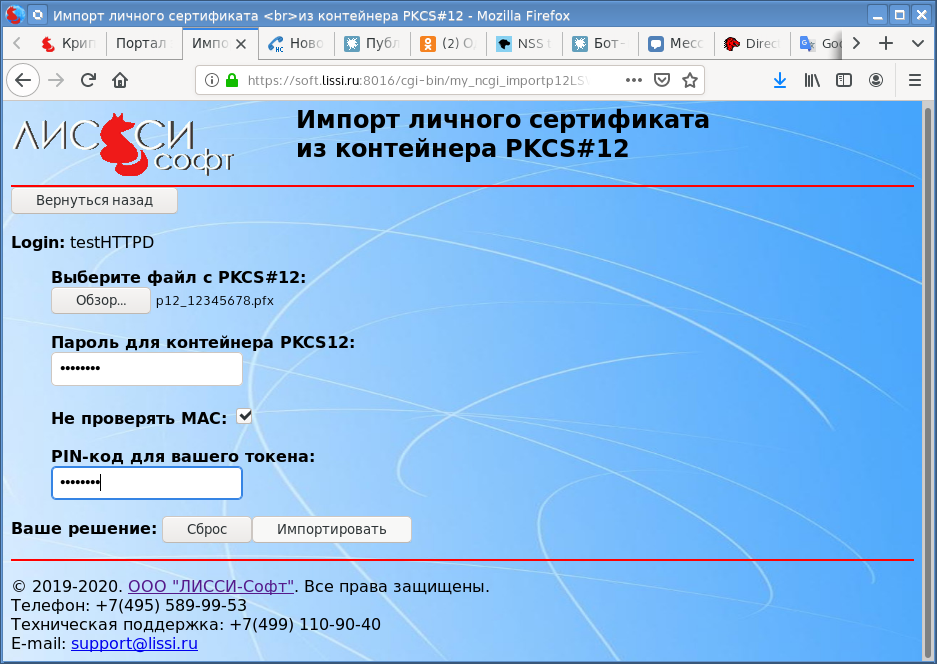937x664 pixels.
Task: Open the page actions three-dot menu
Action: pyautogui.click(x=634, y=80)
